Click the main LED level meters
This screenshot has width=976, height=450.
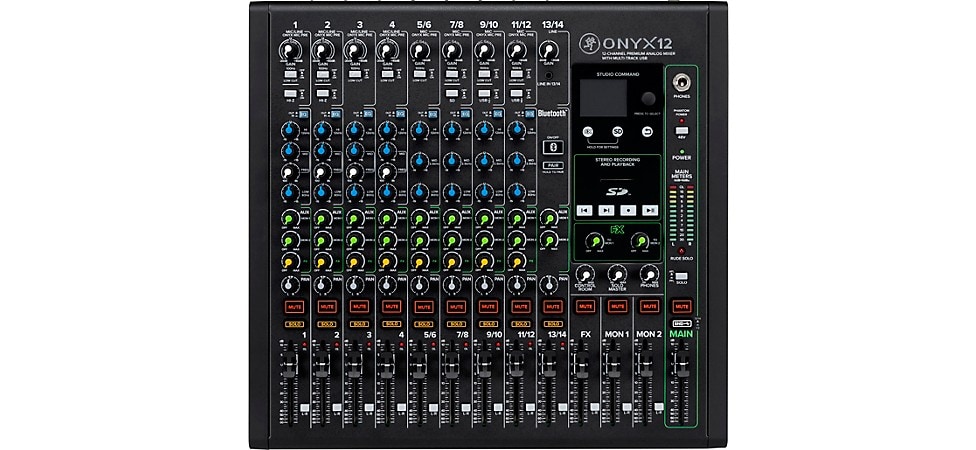click(682, 215)
